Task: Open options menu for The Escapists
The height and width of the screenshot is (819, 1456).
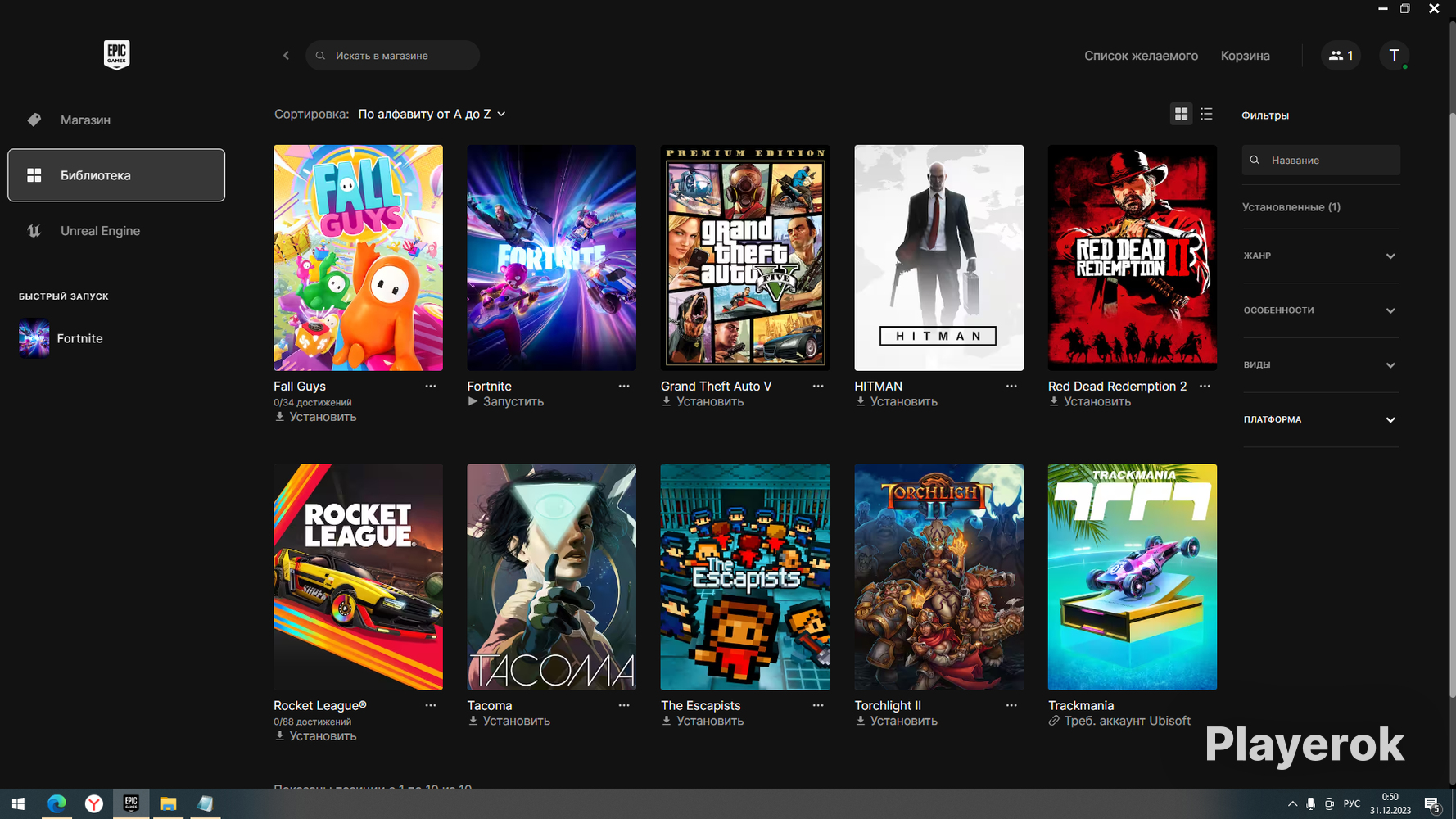Action: pos(818,705)
